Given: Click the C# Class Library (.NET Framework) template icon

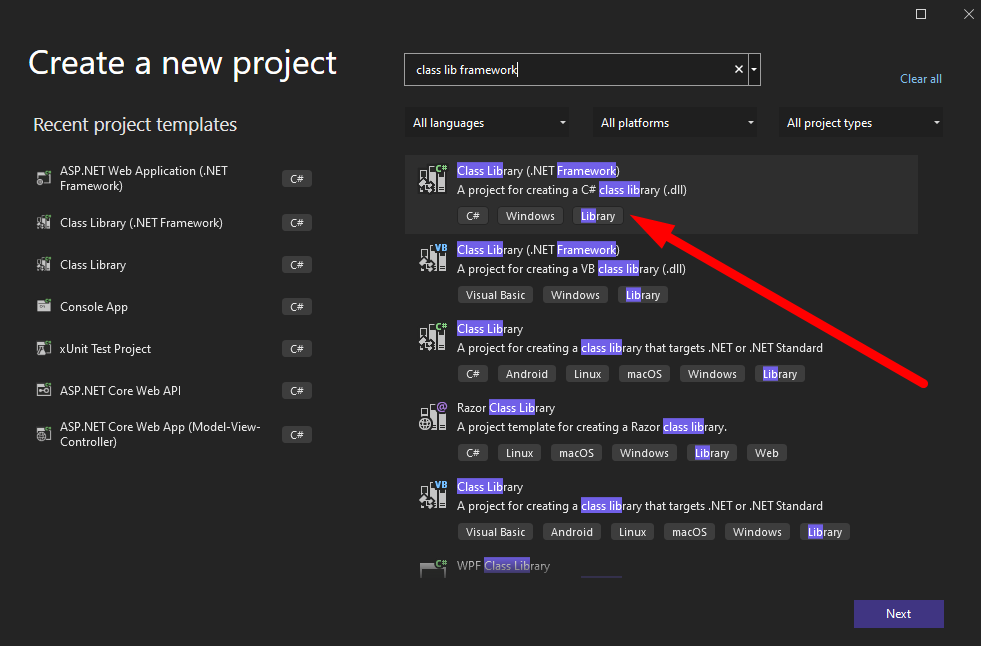Looking at the screenshot, I should point(432,179).
